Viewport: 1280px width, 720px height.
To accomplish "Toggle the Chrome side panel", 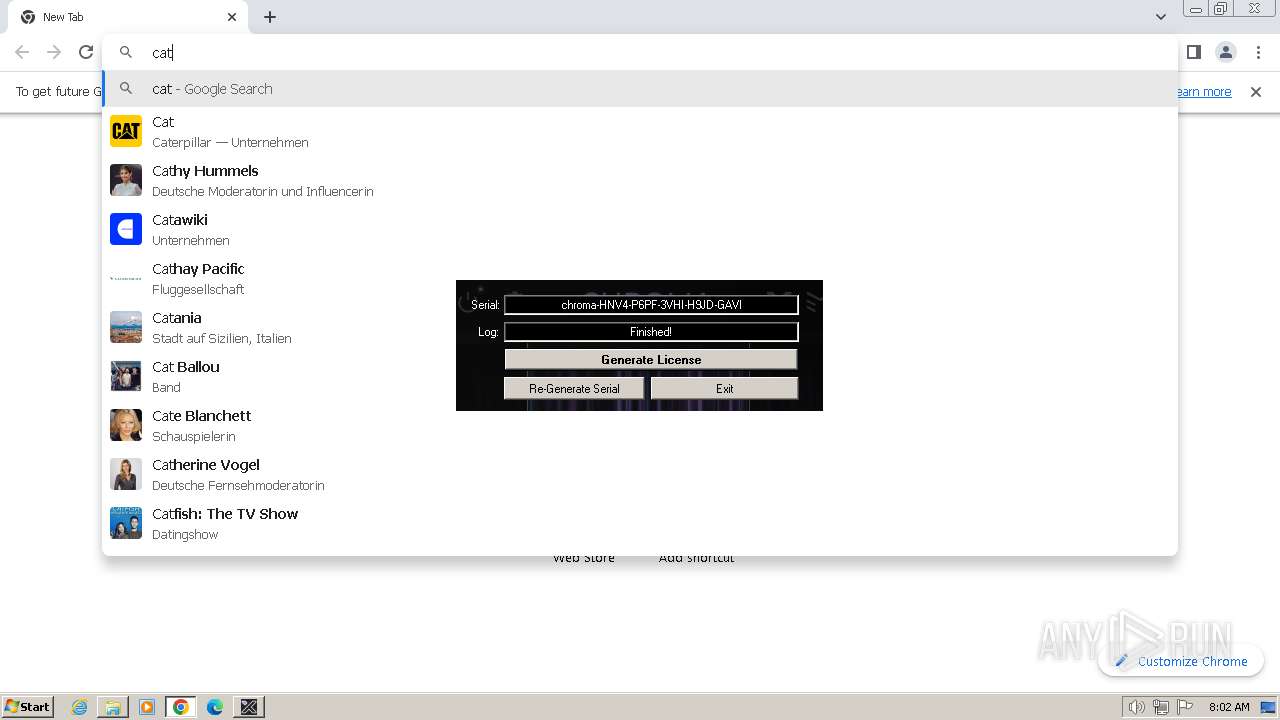I will pyautogui.click(x=1193, y=52).
